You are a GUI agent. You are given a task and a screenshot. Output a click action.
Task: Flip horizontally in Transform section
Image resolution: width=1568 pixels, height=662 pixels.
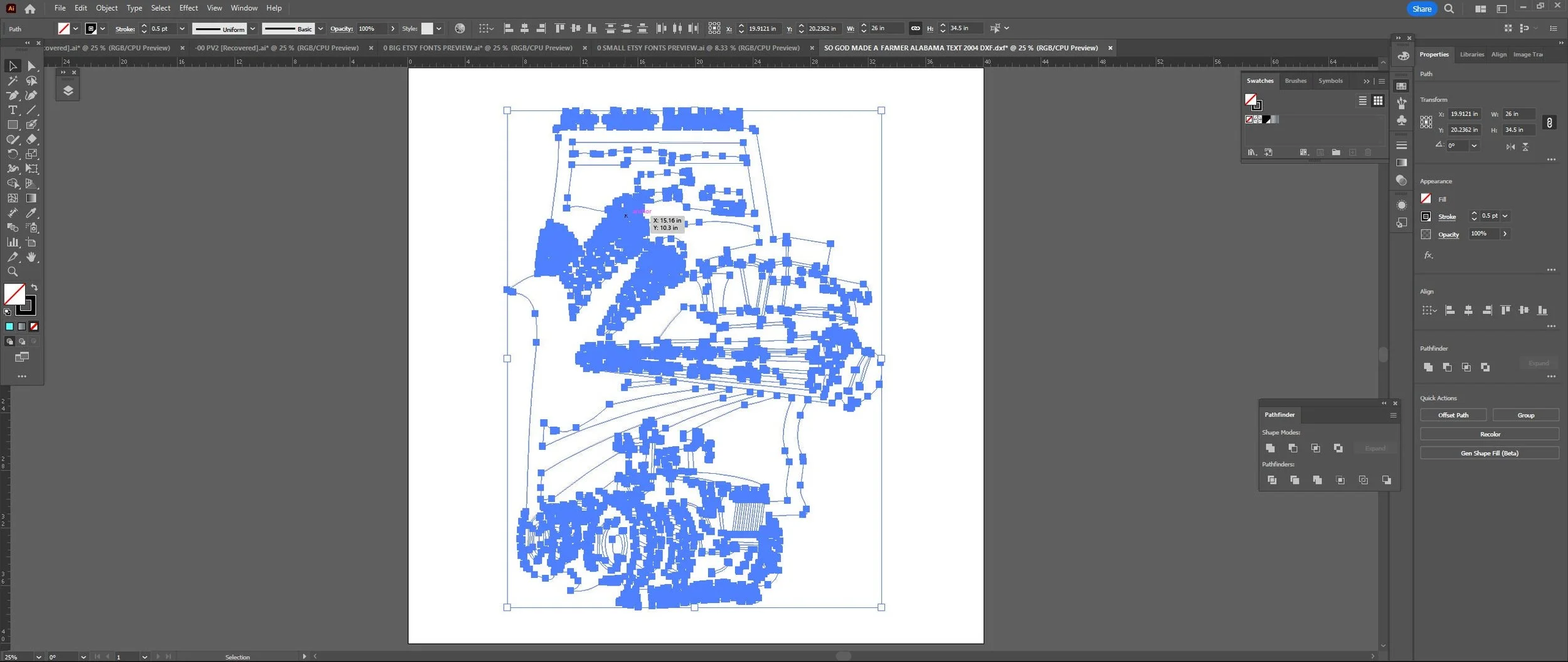click(1510, 146)
